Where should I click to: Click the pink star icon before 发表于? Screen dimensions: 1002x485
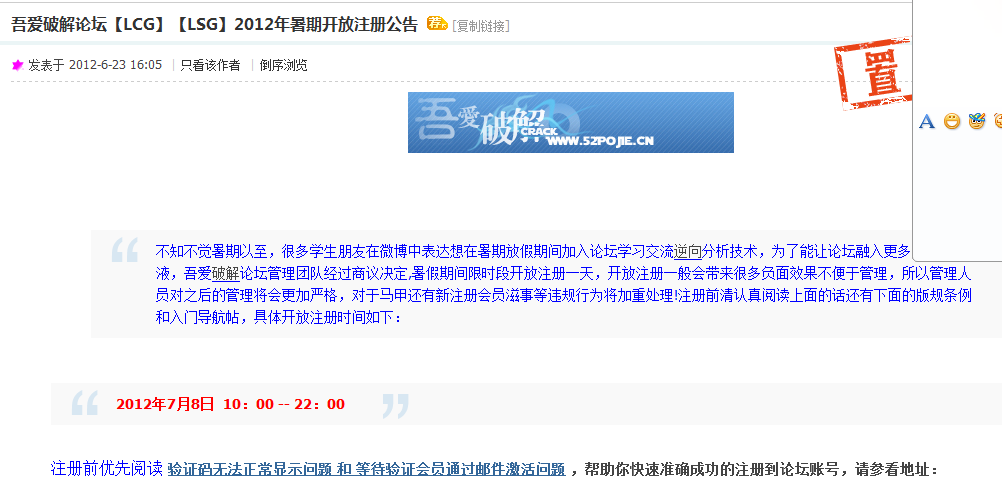pyautogui.click(x=18, y=65)
